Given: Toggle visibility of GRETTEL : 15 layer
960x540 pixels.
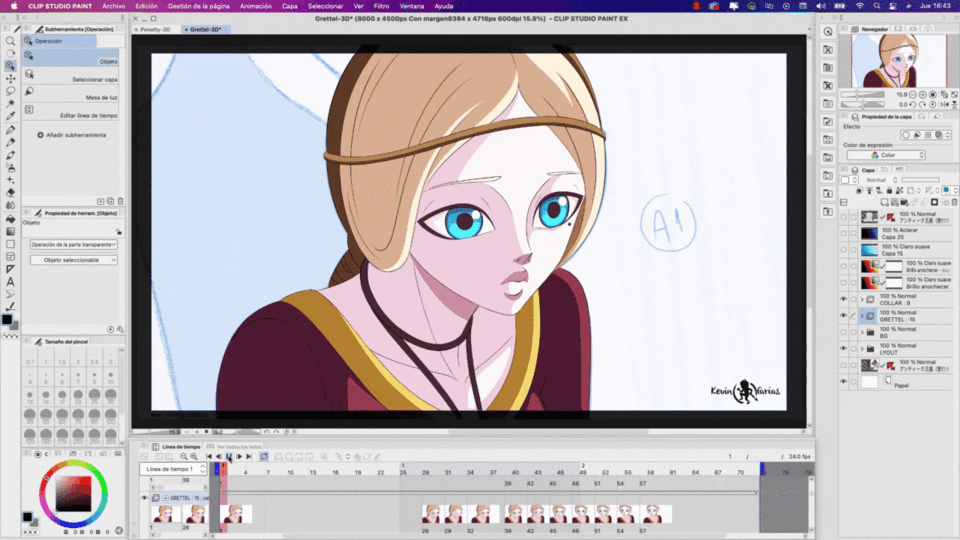Looking at the screenshot, I should [844, 316].
